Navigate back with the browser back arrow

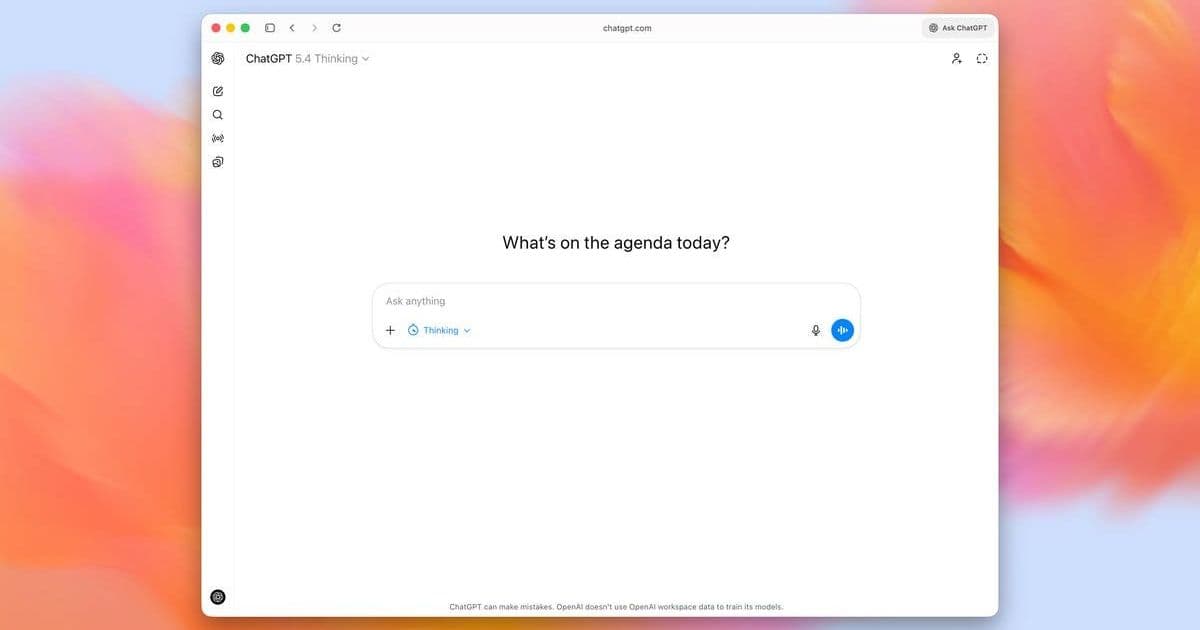pos(292,27)
